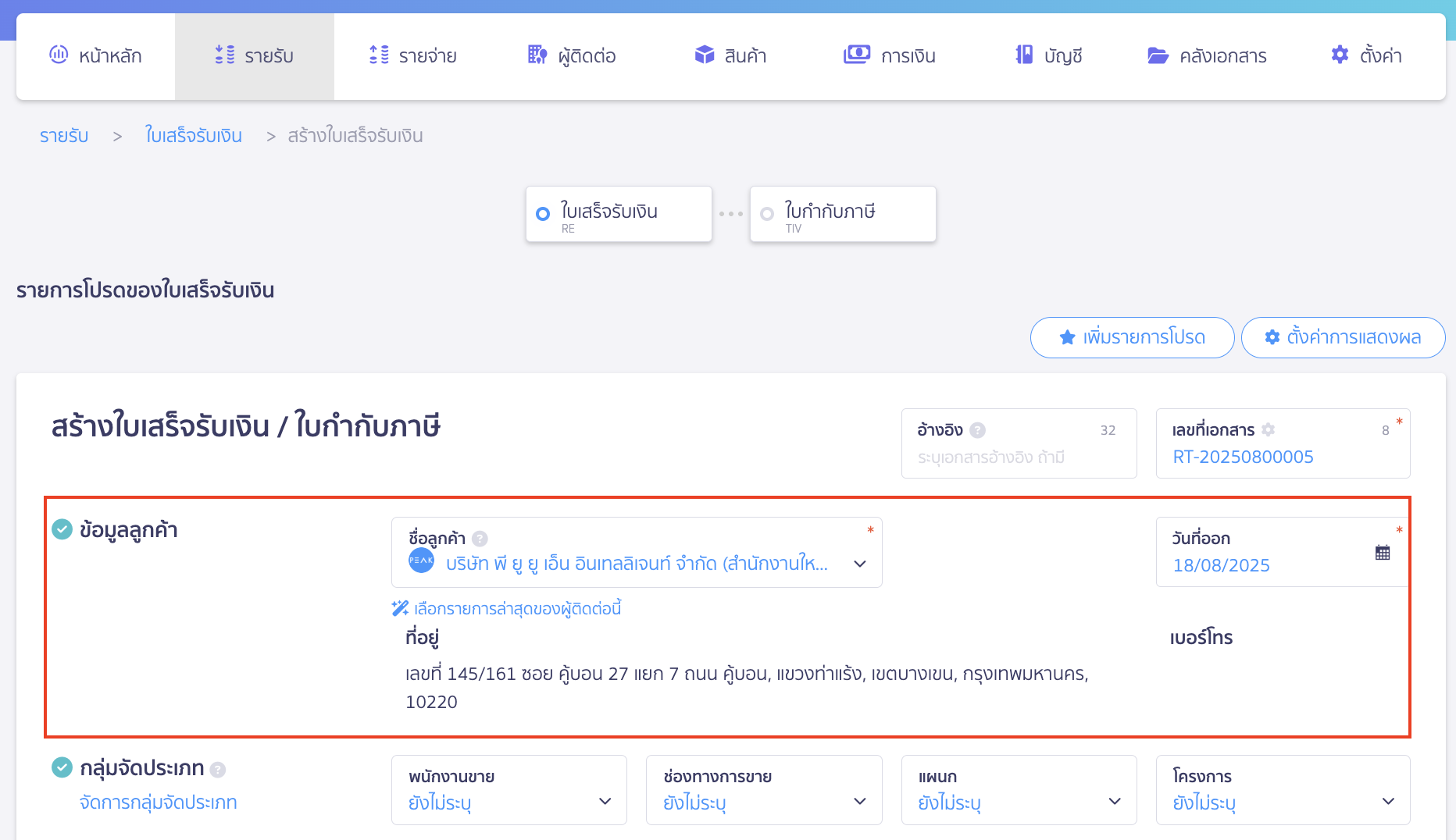Select the ใบเสร็จรับเงิน RE radio option
Screen dimensions: 1456x840
click(x=543, y=214)
